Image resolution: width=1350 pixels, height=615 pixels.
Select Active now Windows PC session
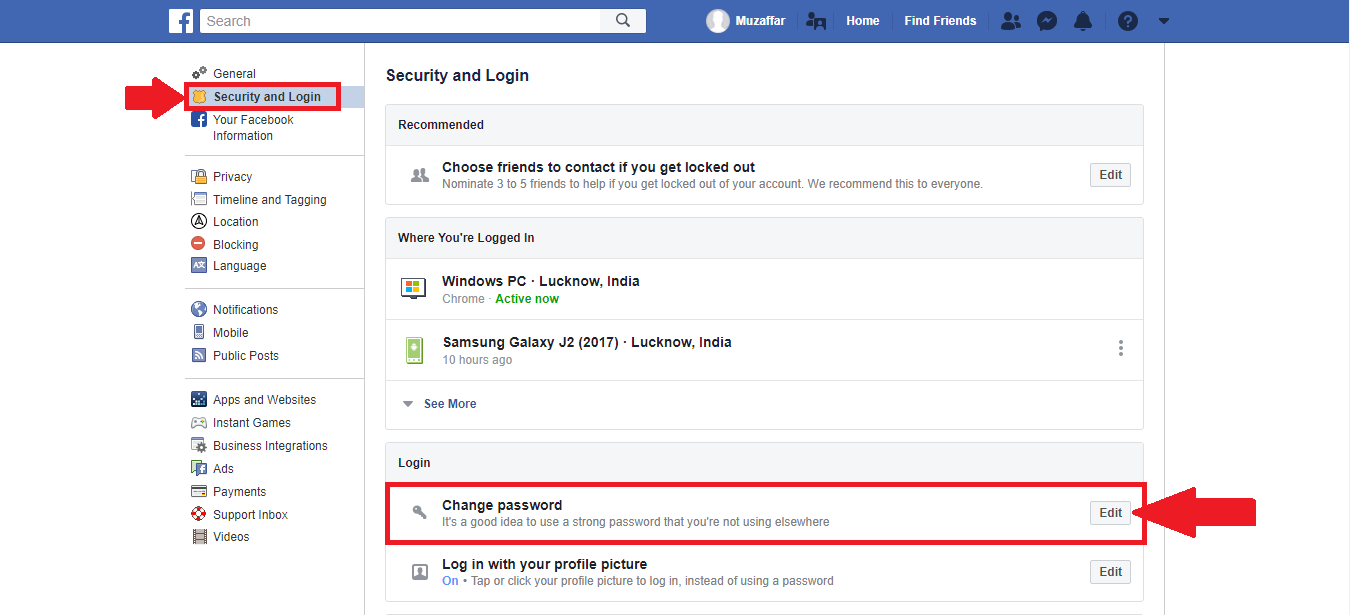click(x=526, y=298)
